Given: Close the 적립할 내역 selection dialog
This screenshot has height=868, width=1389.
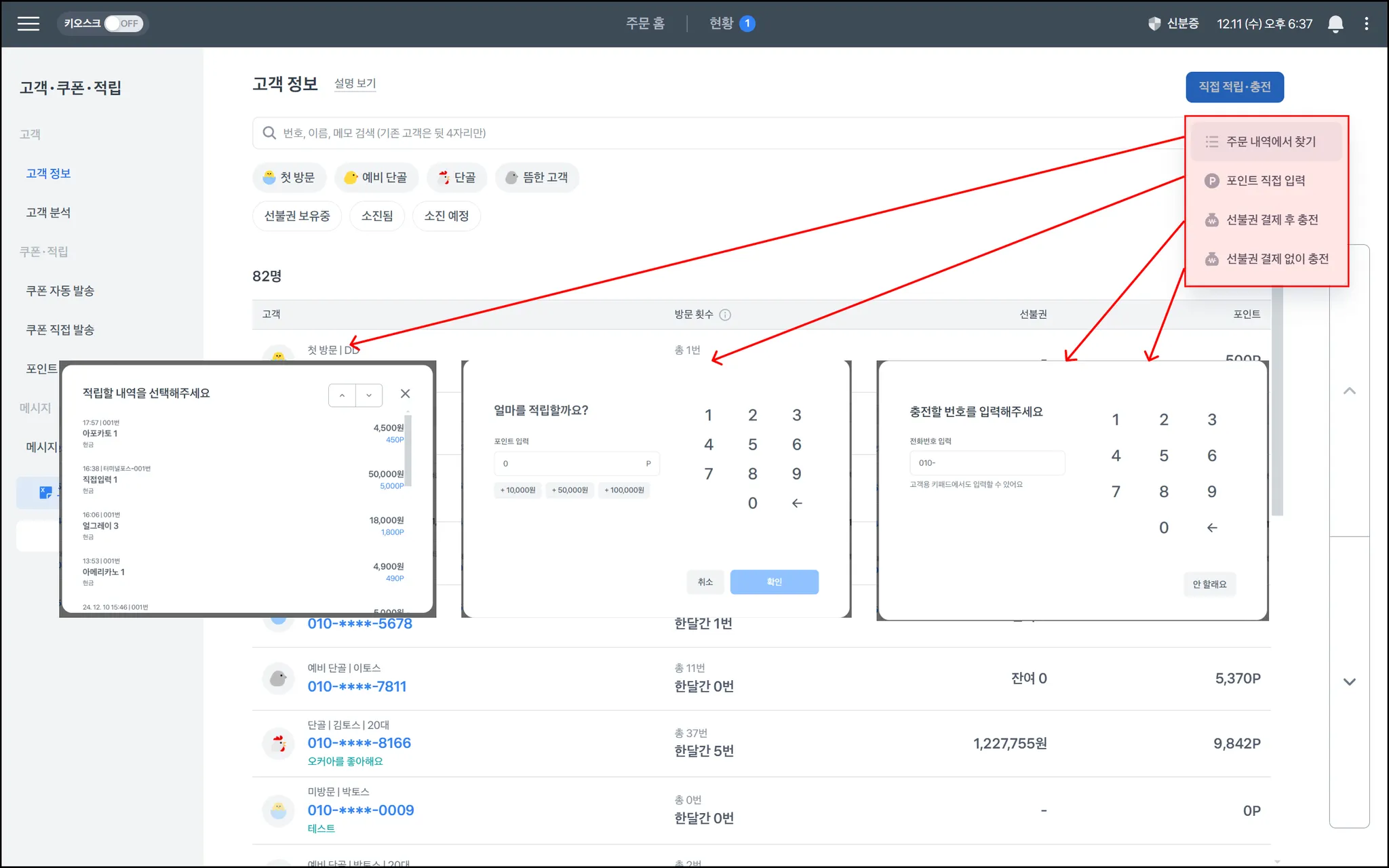Looking at the screenshot, I should (x=405, y=394).
